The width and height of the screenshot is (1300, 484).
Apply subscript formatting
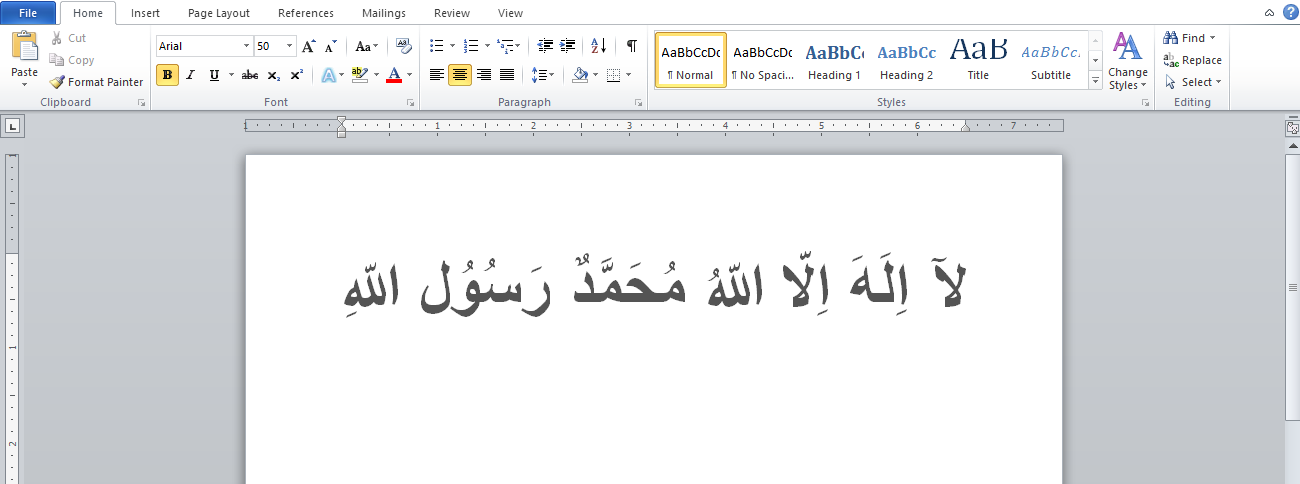point(274,75)
